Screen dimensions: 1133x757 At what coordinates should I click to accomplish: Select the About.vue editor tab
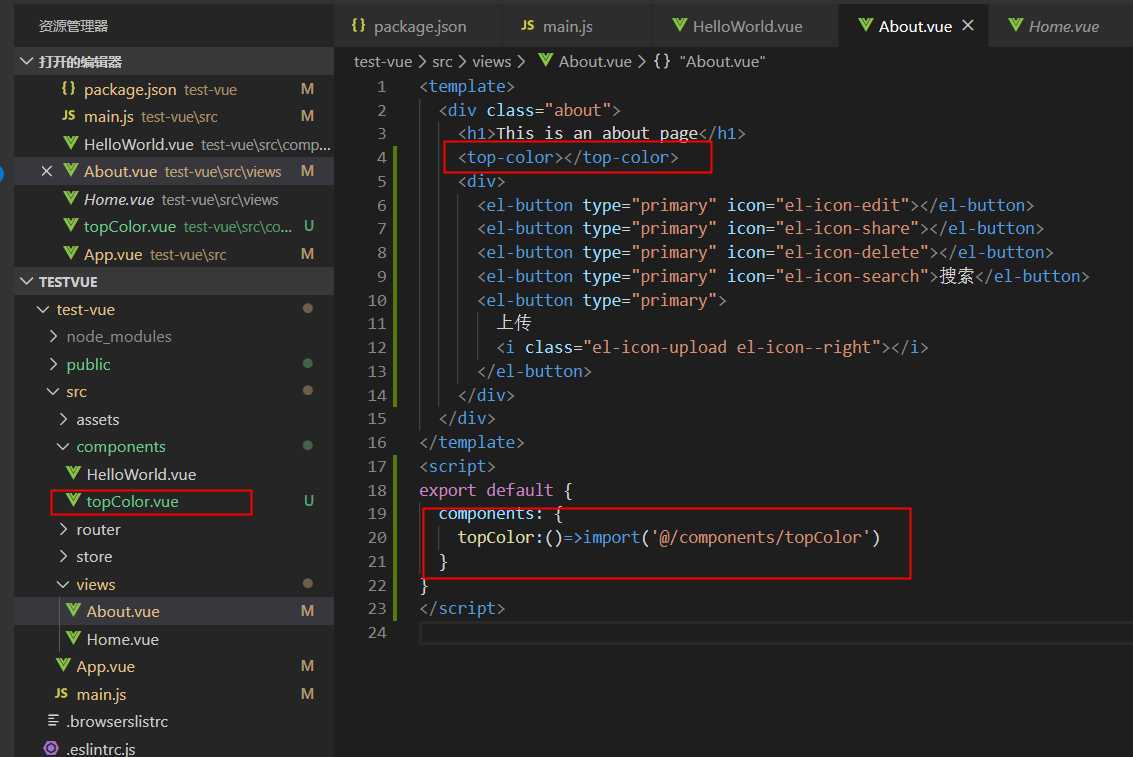coord(914,27)
